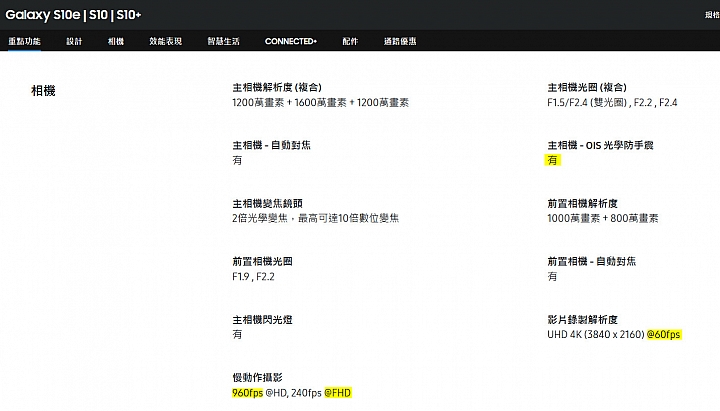Click the 前置相機 - 自動對焦 label
The height and width of the screenshot is (411, 720).
591,261
